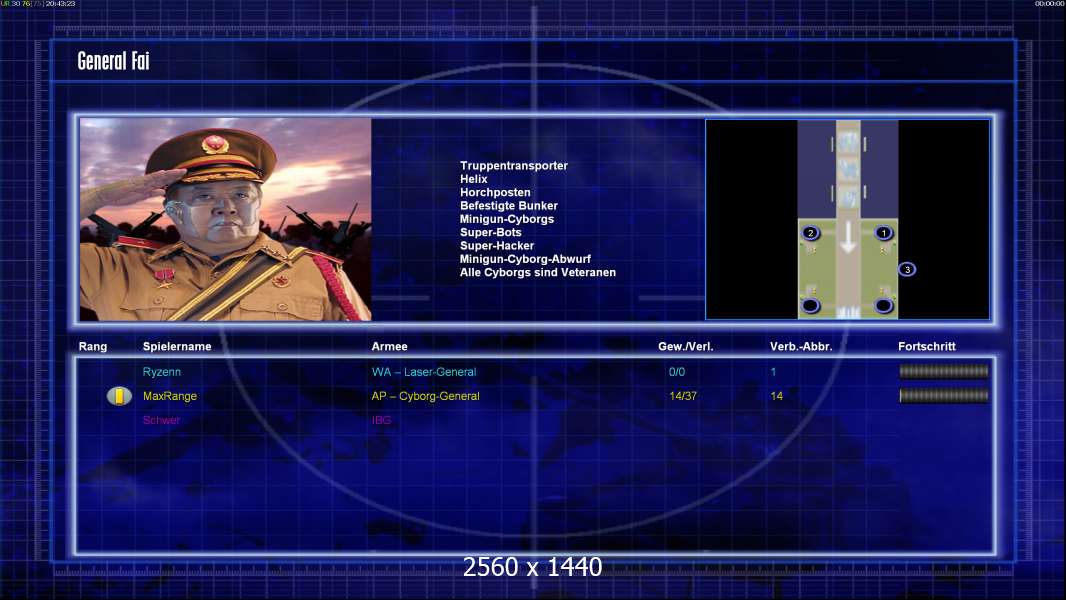Viewport: 1066px width, 600px height.
Task: Click the Minigun-Cyborg-Abwurf entry
Action: [525, 259]
